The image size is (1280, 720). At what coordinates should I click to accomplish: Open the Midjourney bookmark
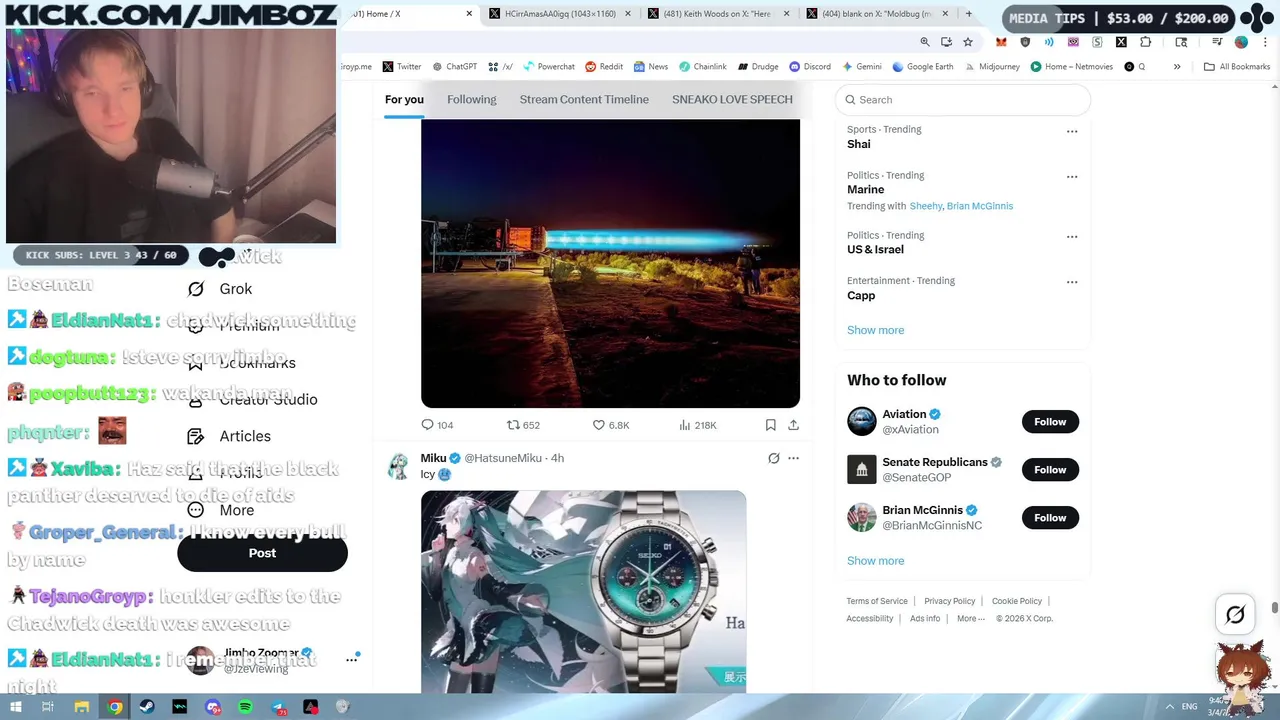[x=992, y=67]
